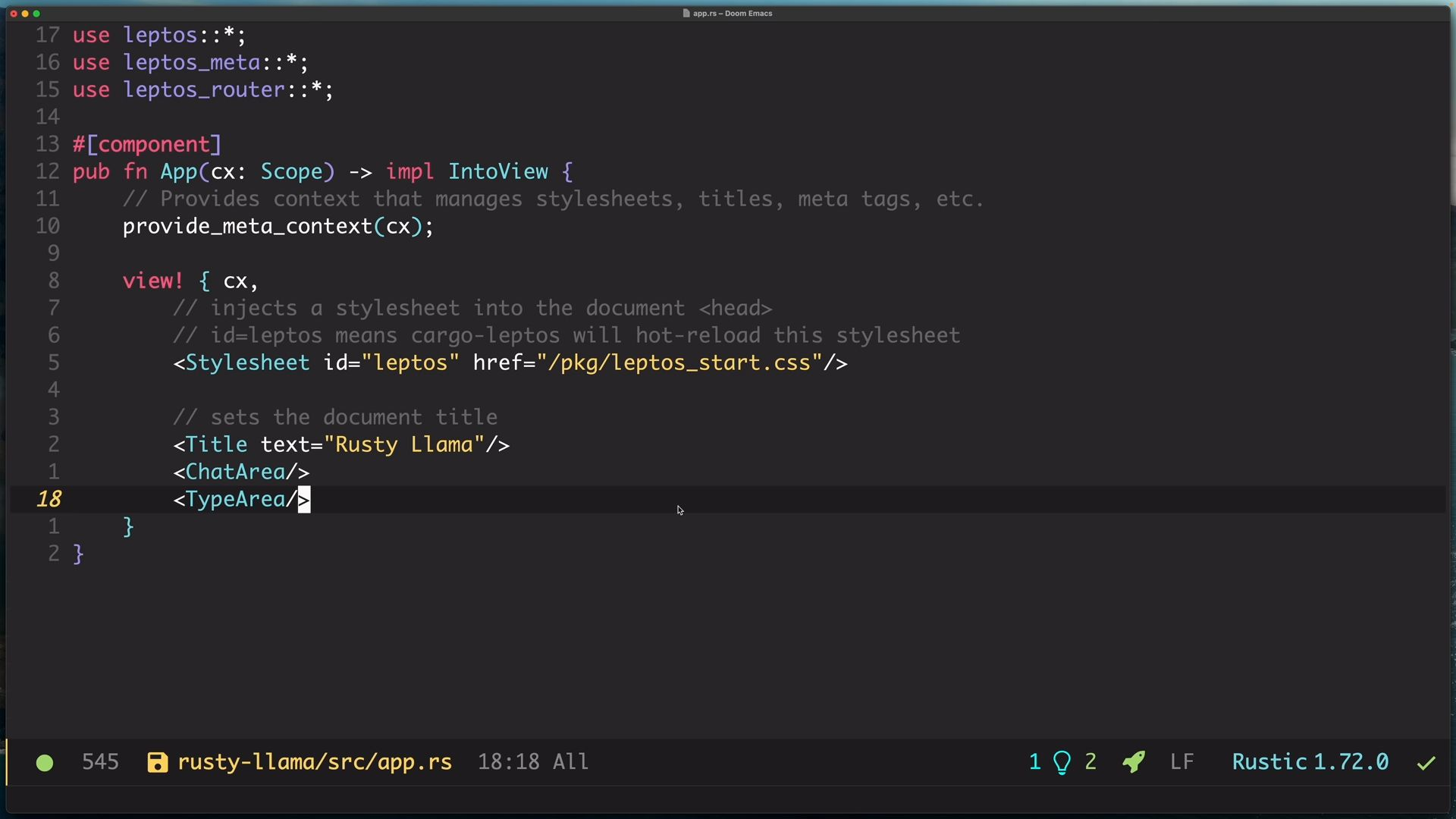Click the LF line-ending indicator
The width and height of the screenshot is (1456, 819).
coord(1181,762)
